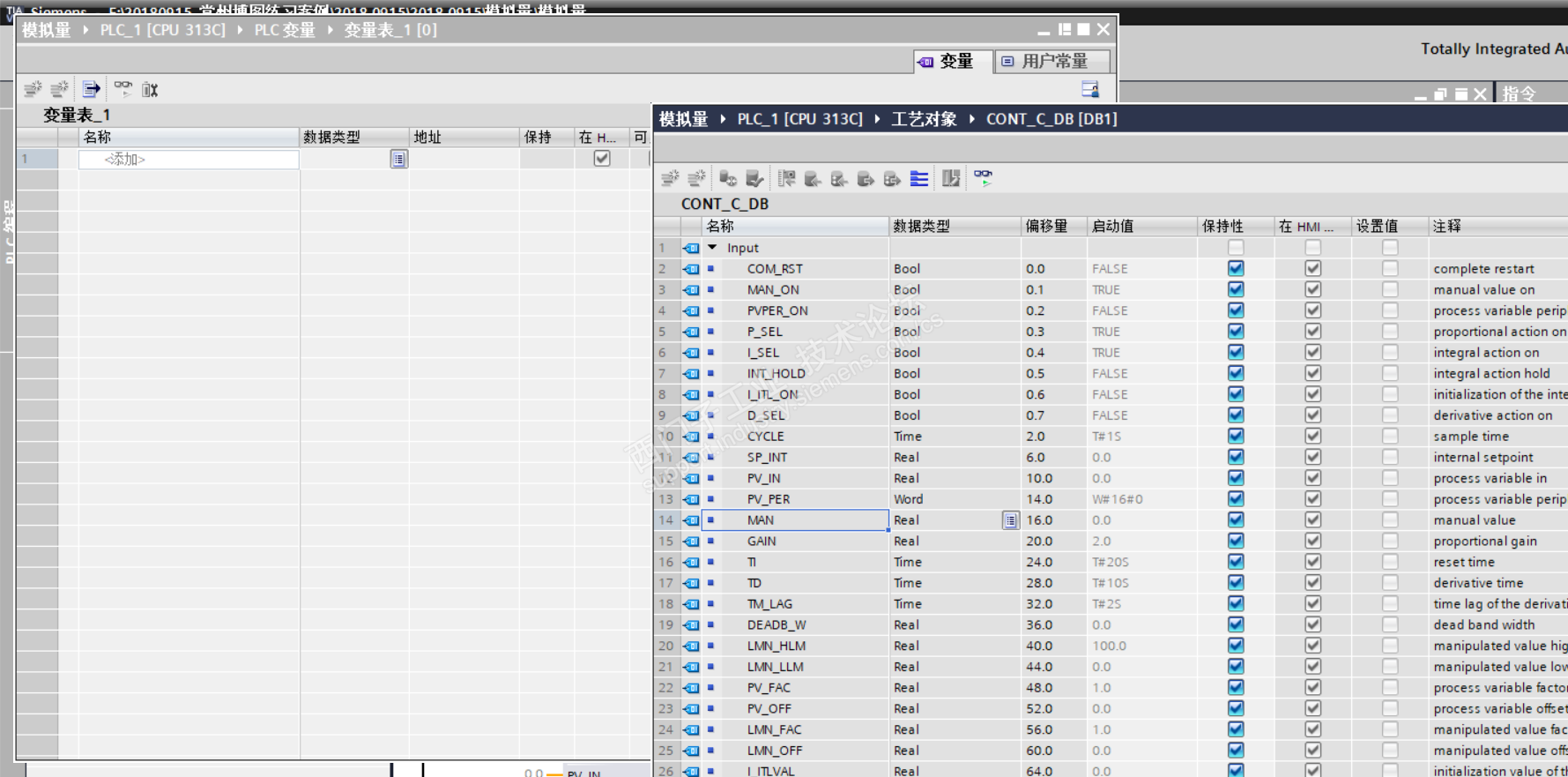Click 数据类型 column header in CONT_C_DB
Screen dimensions: 1568x777
click(955, 227)
